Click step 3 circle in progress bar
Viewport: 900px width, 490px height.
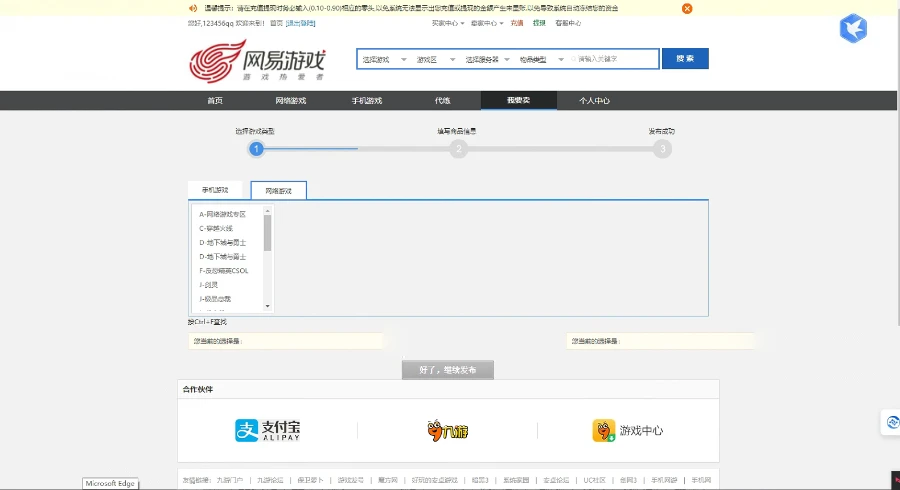coord(662,149)
